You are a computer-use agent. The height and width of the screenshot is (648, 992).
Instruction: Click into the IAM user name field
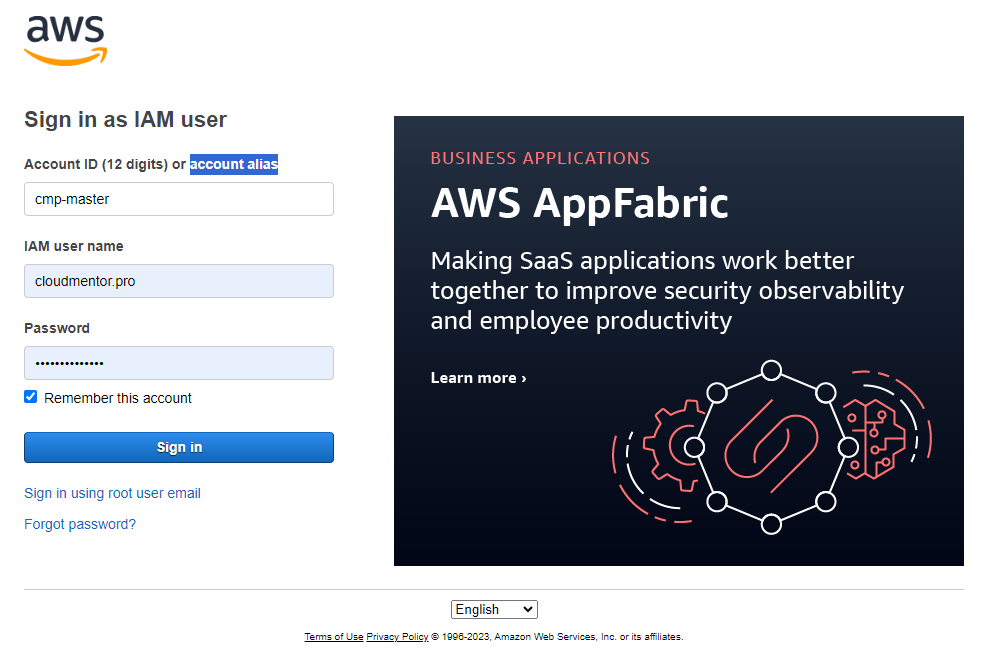click(178, 281)
